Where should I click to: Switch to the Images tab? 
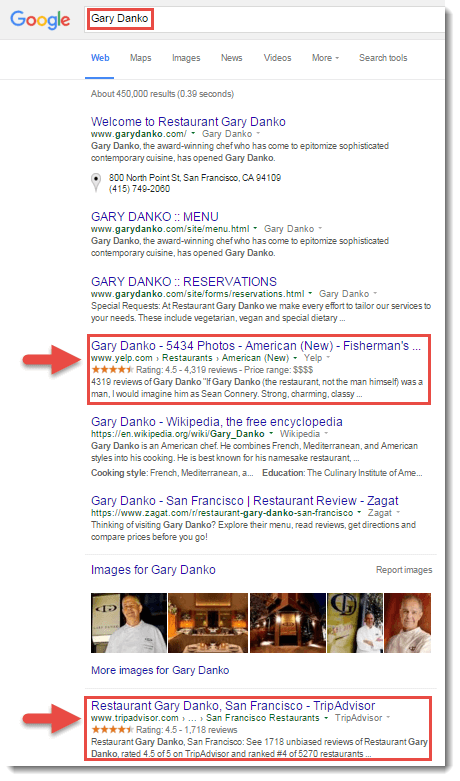186,58
